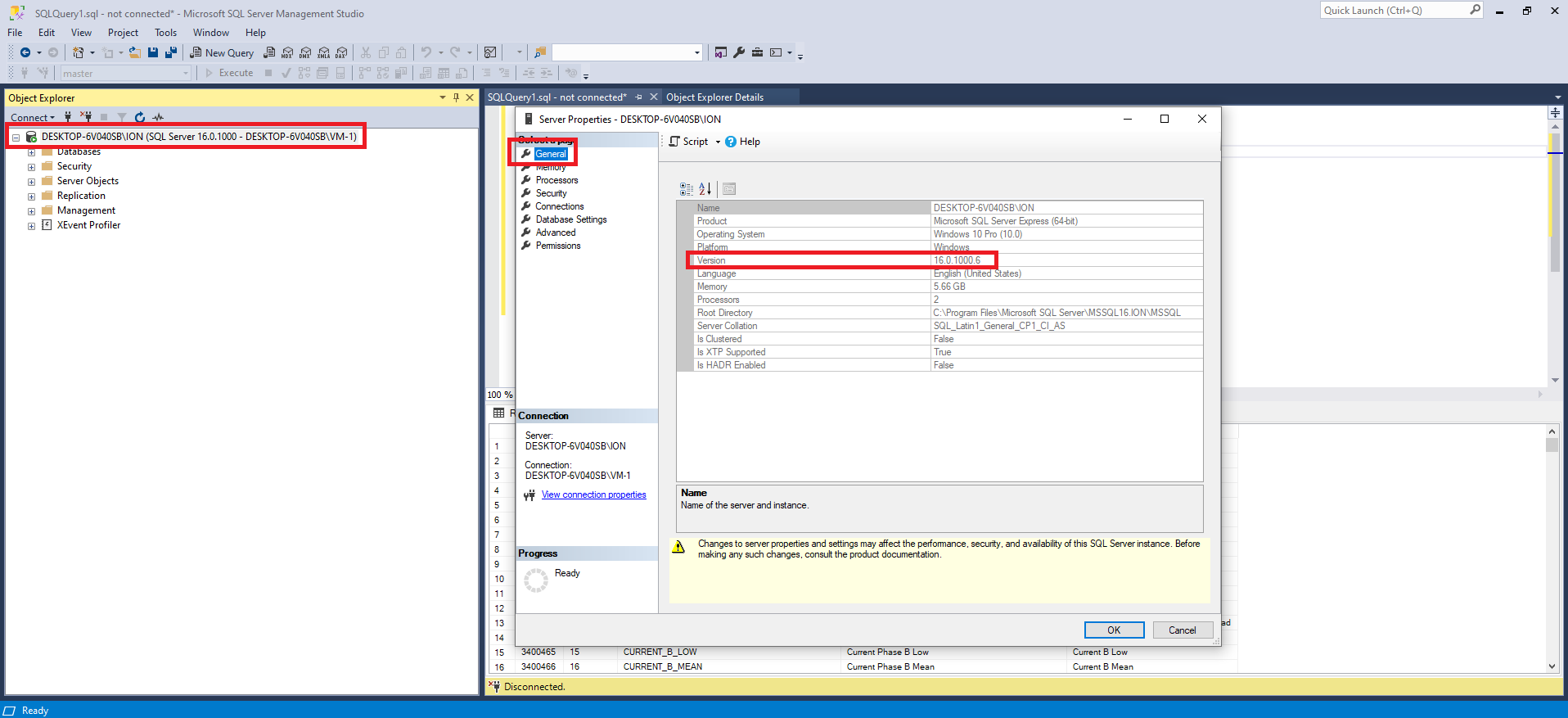Open Activity Monitor from Object Explorer toolbar
The height and width of the screenshot is (718, 1568).
point(158,117)
